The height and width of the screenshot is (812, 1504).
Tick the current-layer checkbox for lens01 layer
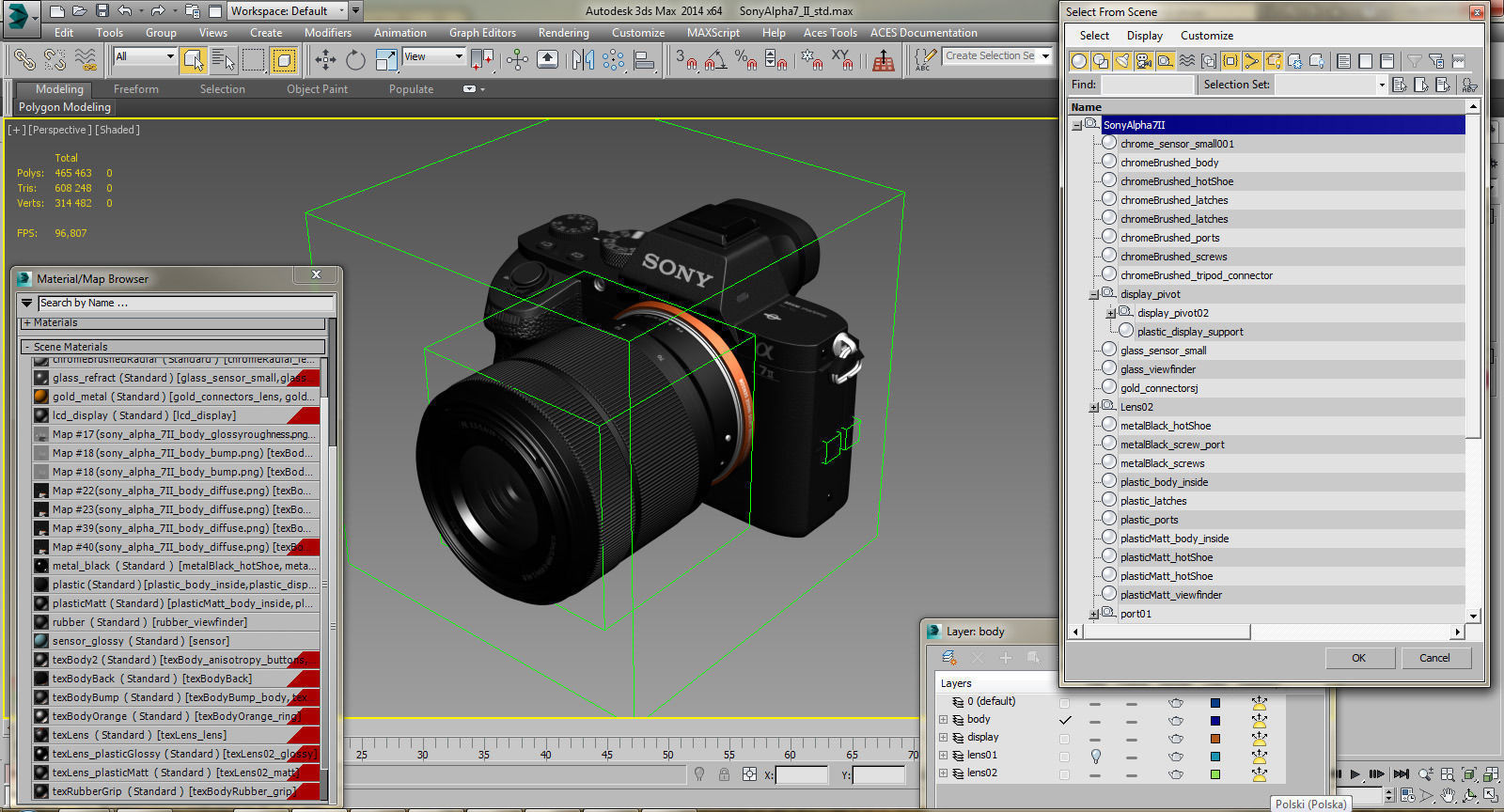click(x=1064, y=756)
